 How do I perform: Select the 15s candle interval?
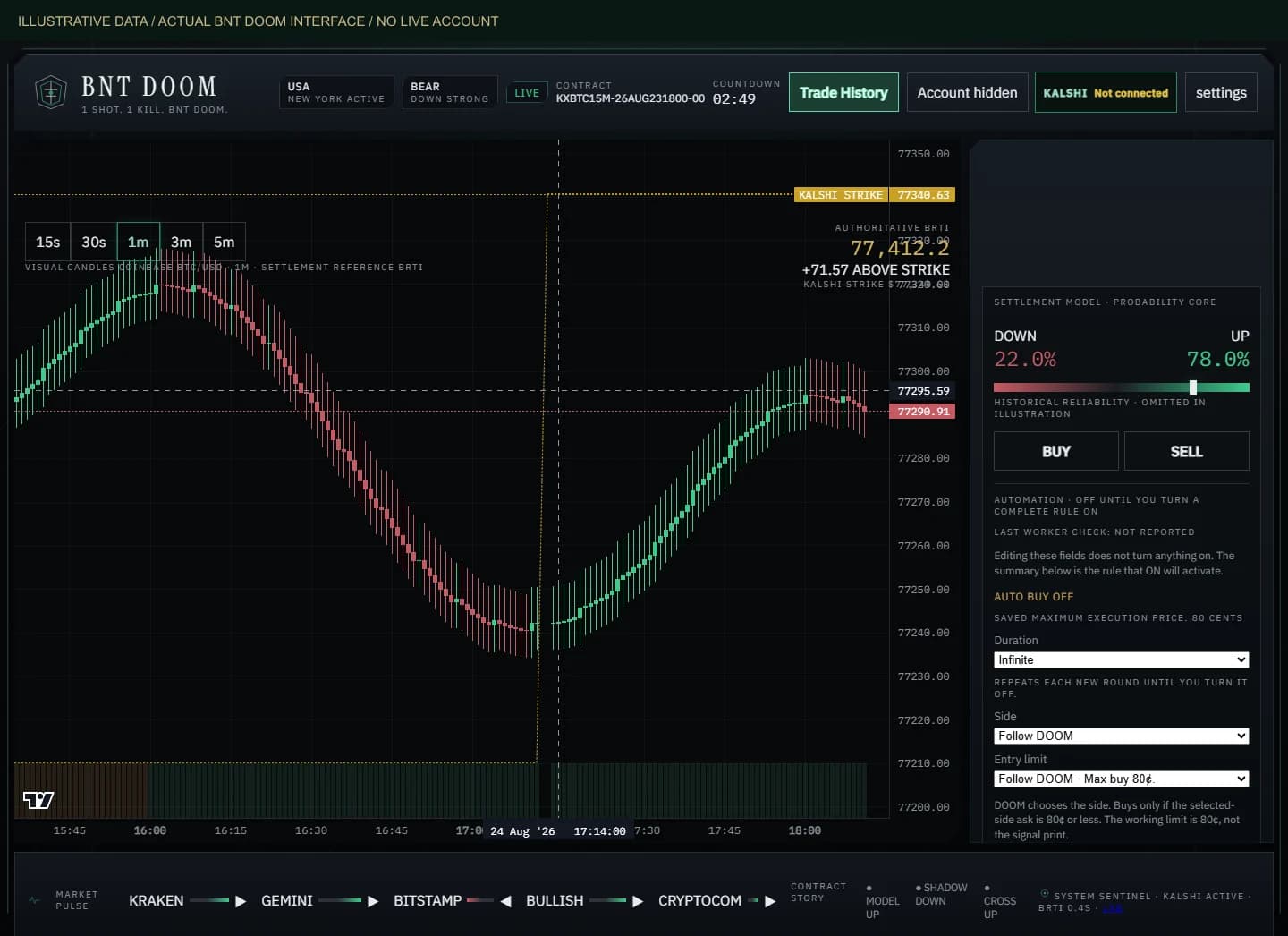point(47,242)
